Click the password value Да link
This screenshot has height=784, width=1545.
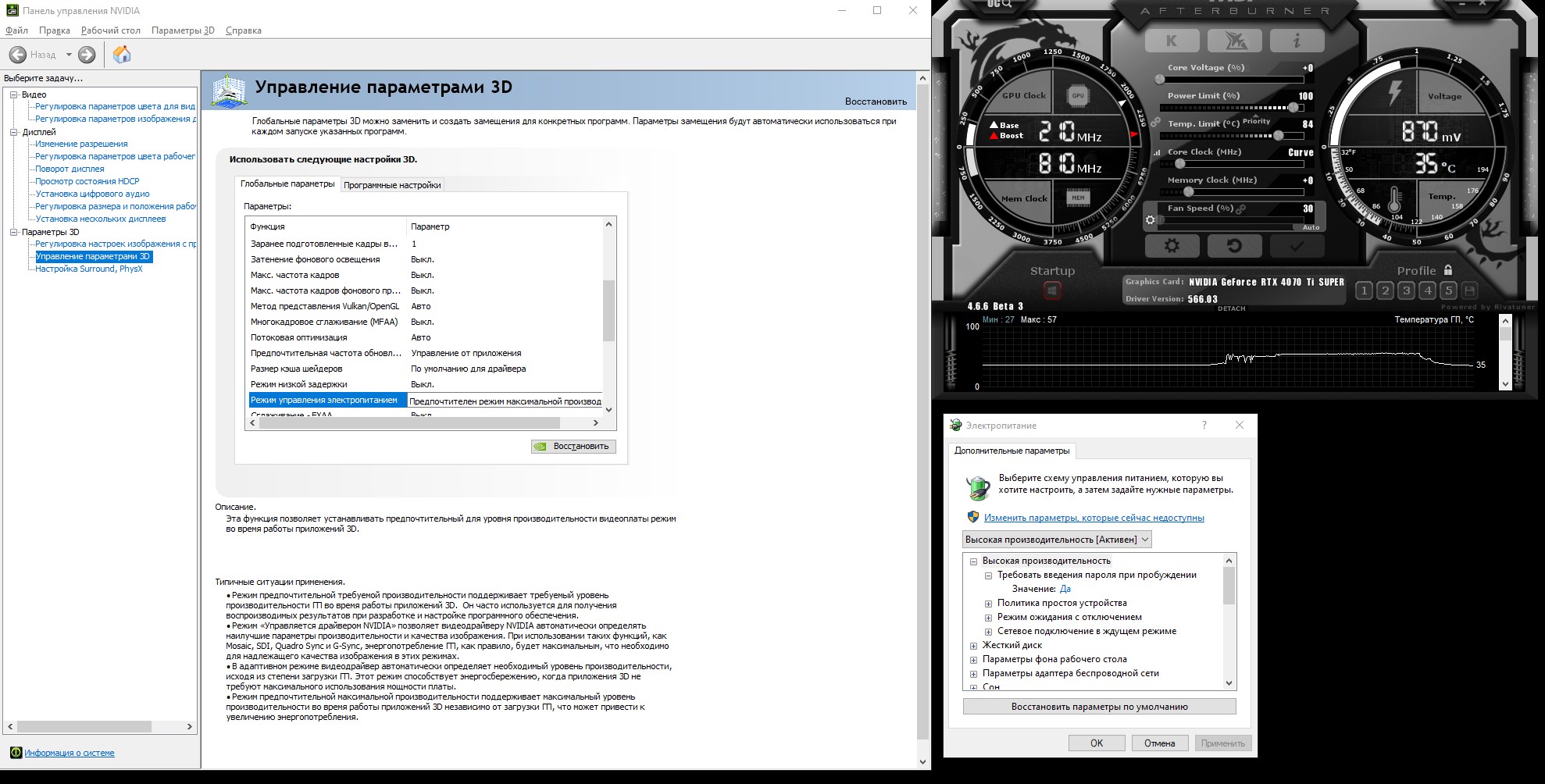(1065, 589)
